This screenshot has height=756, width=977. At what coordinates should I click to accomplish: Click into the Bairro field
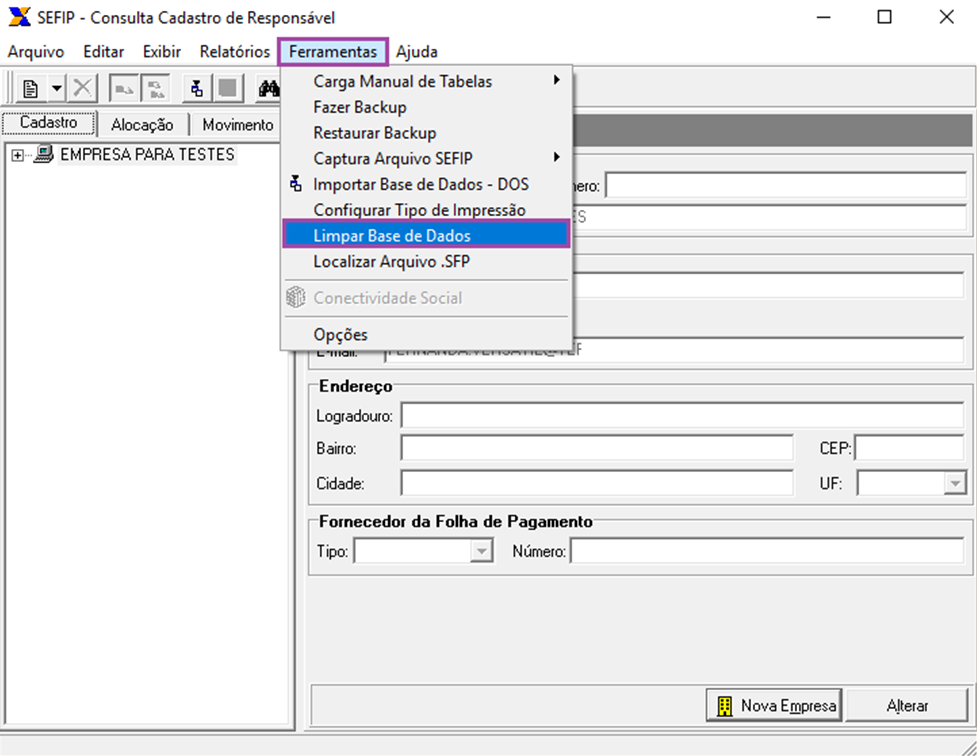(597, 448)
